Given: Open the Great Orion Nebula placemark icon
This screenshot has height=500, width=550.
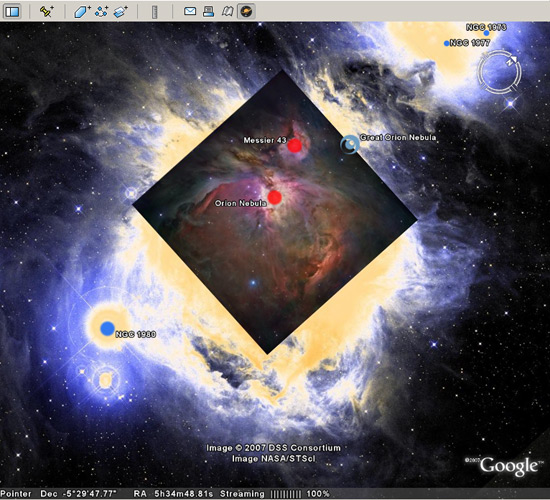Looking at the screenshot, I should [350, 144].
